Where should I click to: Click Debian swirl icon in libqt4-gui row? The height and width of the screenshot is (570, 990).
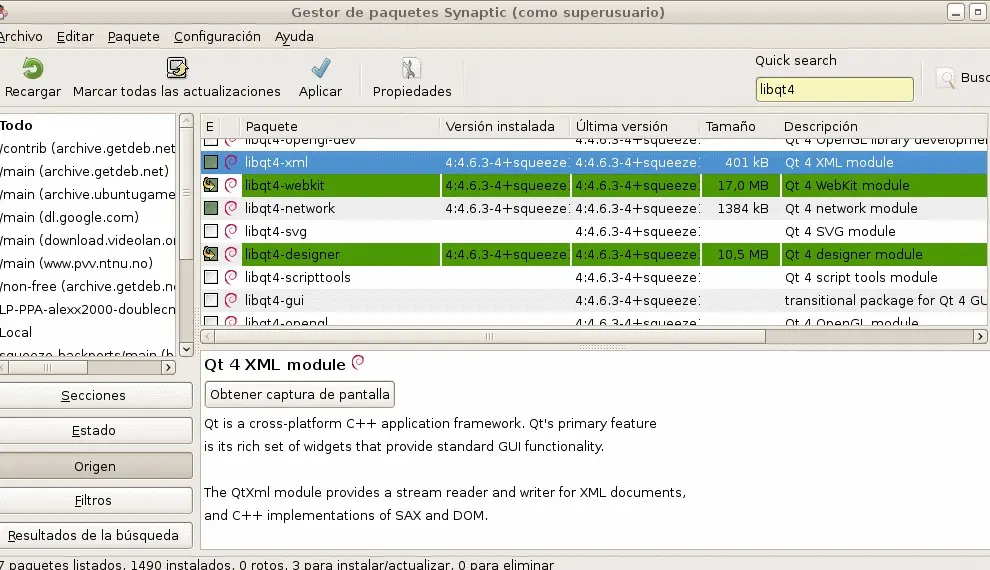pos(231,300)
